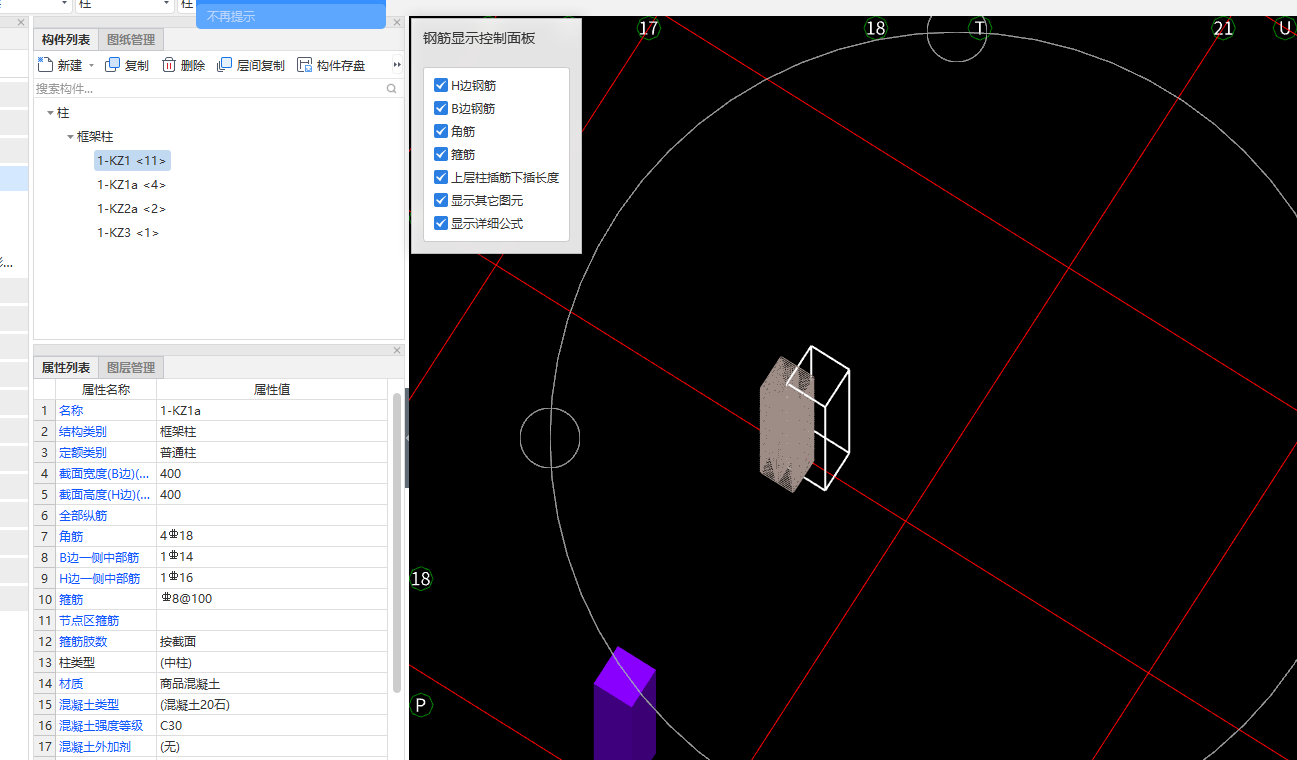Uncheck the H边钢筋 checkbox

click(x=441, y=86)
